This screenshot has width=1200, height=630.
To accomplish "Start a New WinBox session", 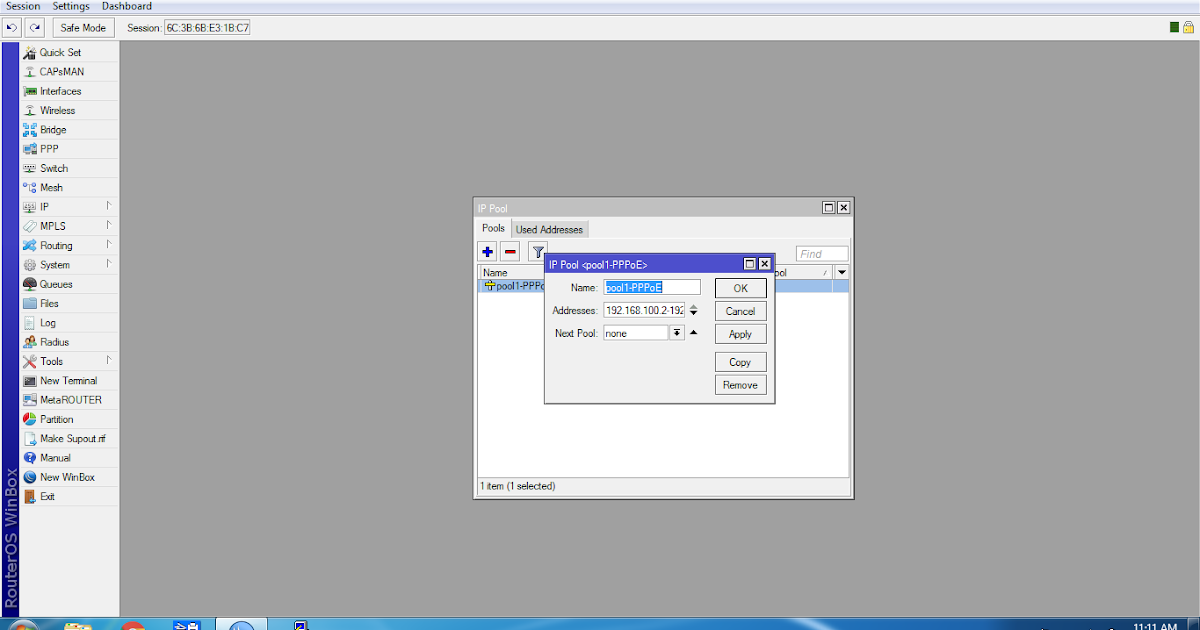I will point(67,477).
